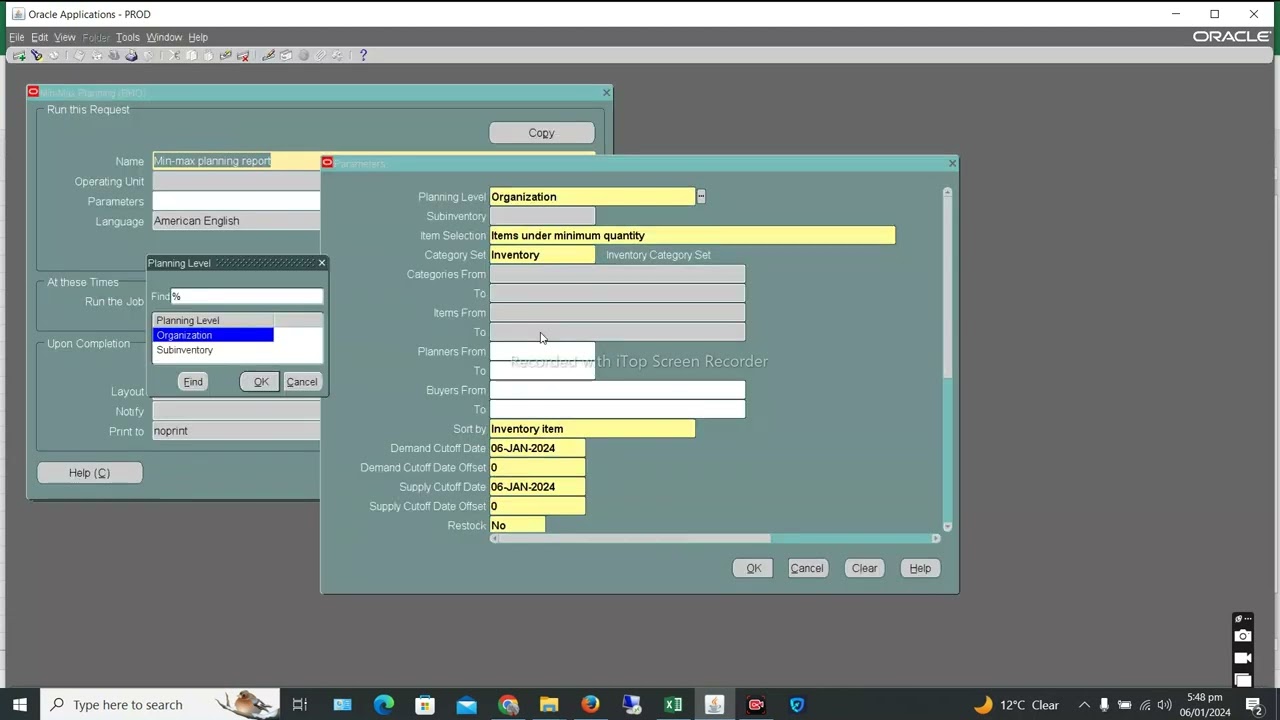Click the Parameters vertical scrollbar up arrow

947,193
